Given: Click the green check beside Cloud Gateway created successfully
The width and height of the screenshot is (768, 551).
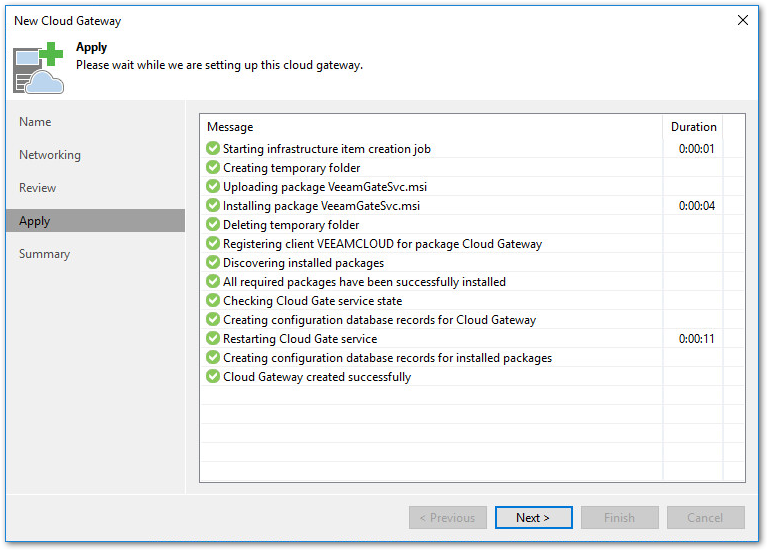Looking at the screenshot, I should tap(213, 377).
